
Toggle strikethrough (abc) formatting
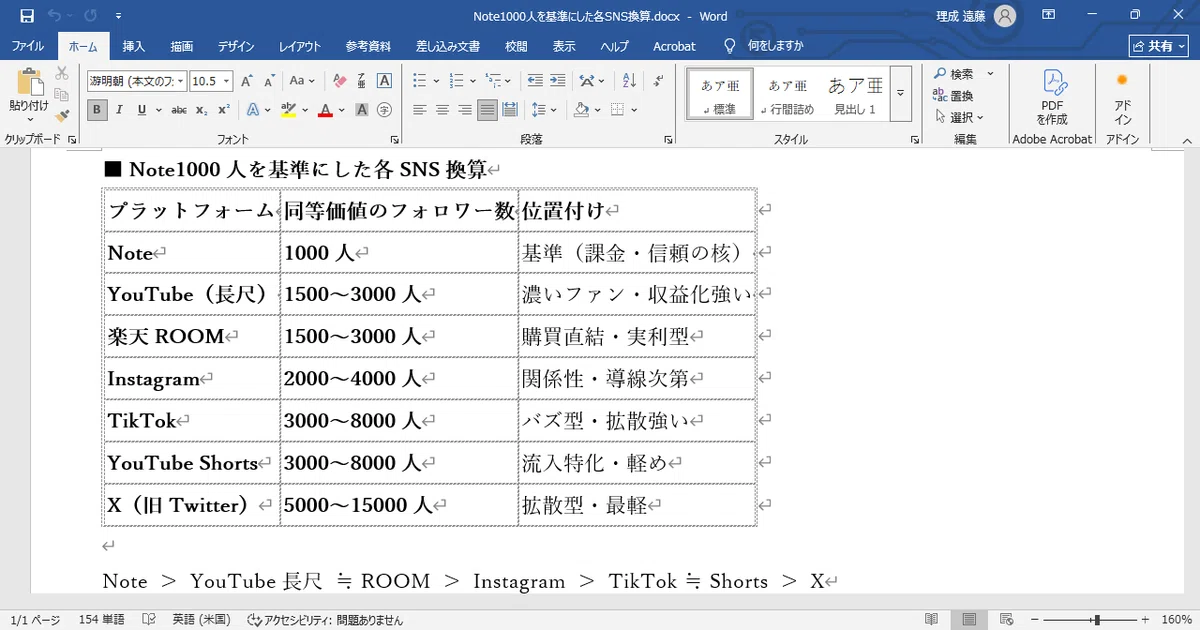[179, 110]
